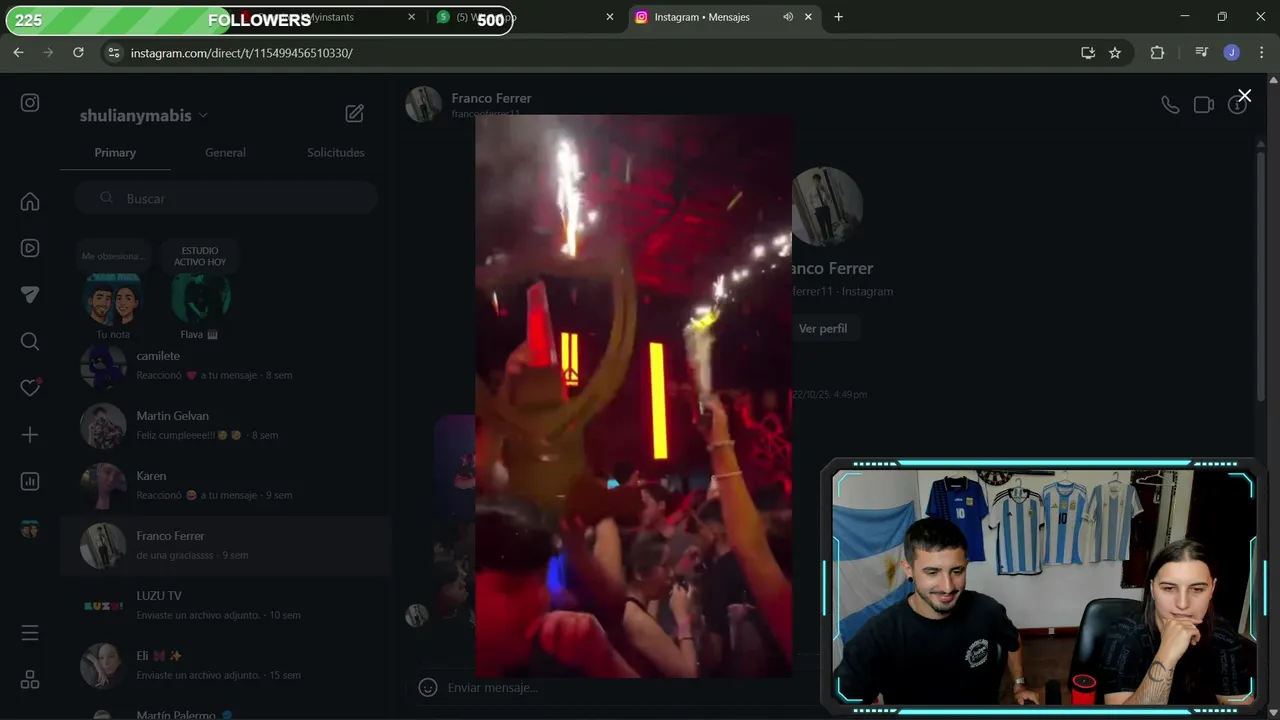Click Franco Ferrer header avatar
Viewport: 1280px width, 720px height.
point(423,104)
